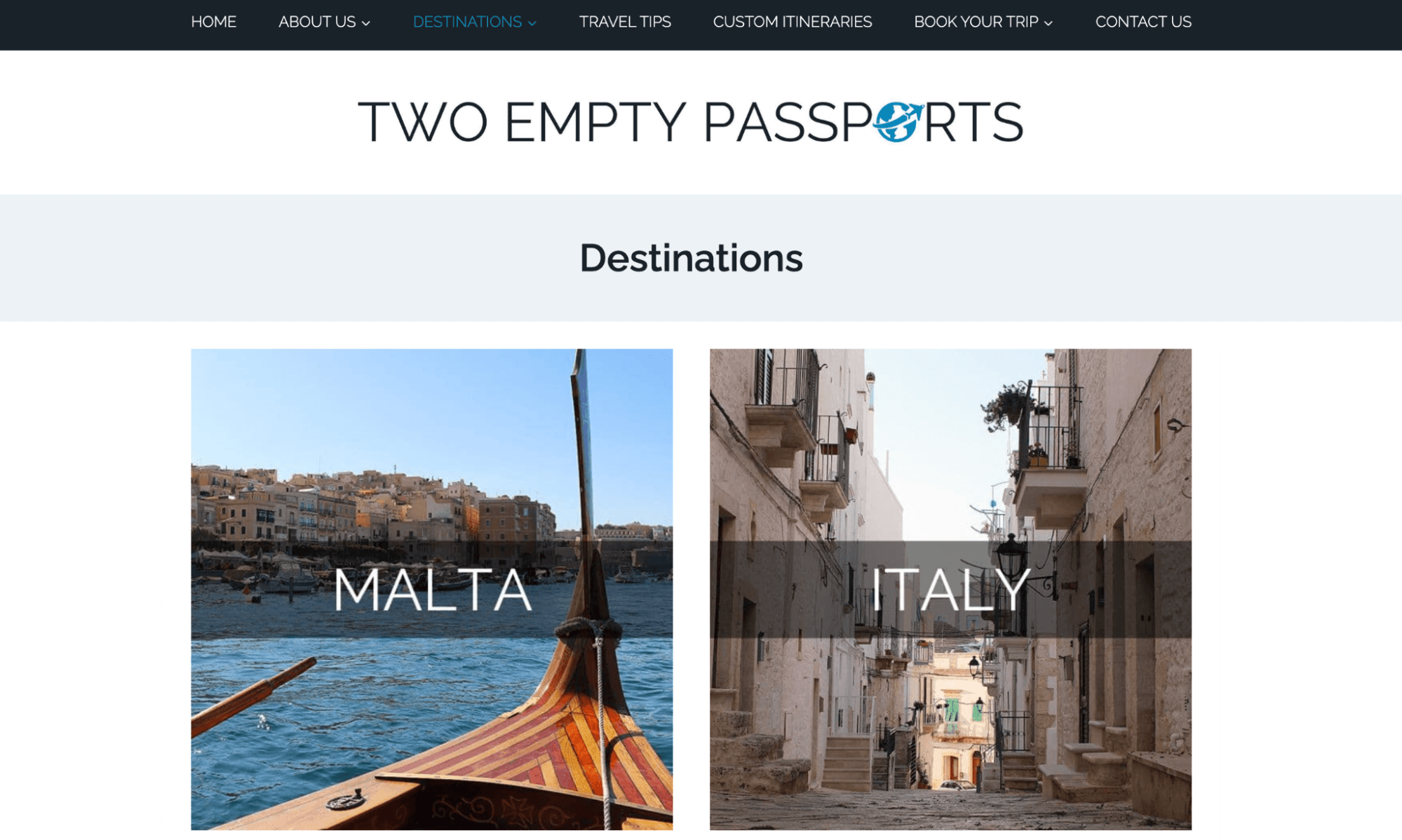The width and height of the screenshot is (1402, 840).
Task: Go to the Home menu item
Action: (x=213, y=22)
